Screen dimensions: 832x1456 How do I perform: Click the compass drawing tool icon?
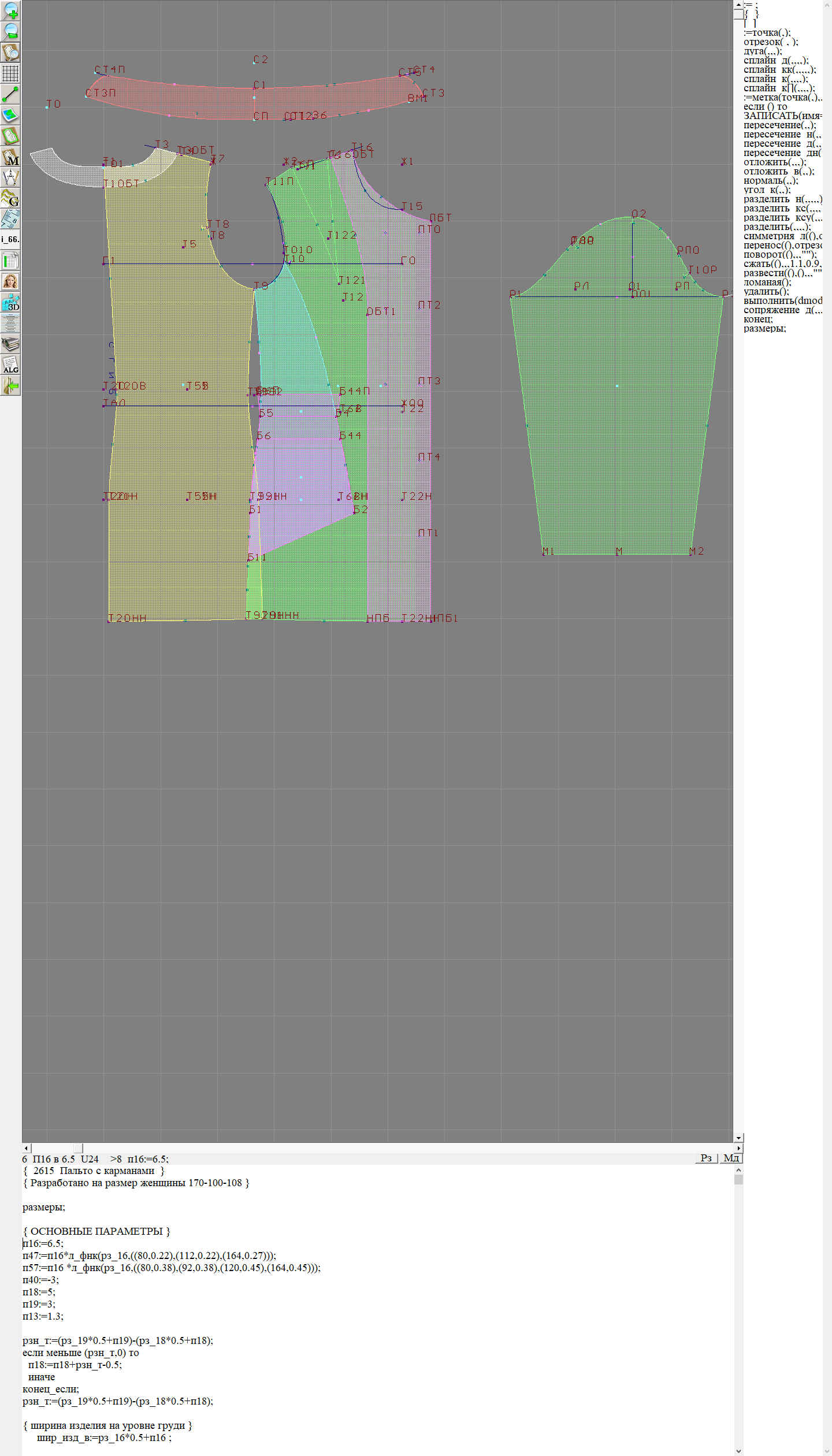pos(10,177)
